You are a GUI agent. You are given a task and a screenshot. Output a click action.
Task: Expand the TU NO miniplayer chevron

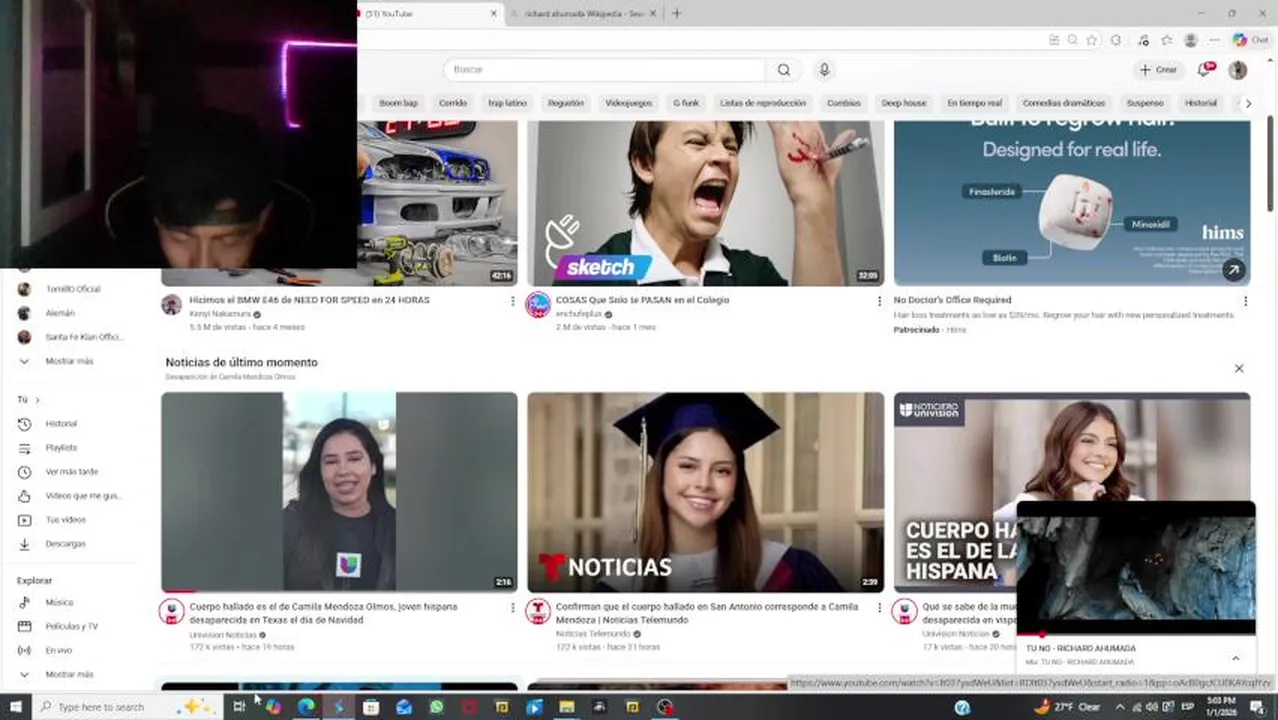(1236, 658)
